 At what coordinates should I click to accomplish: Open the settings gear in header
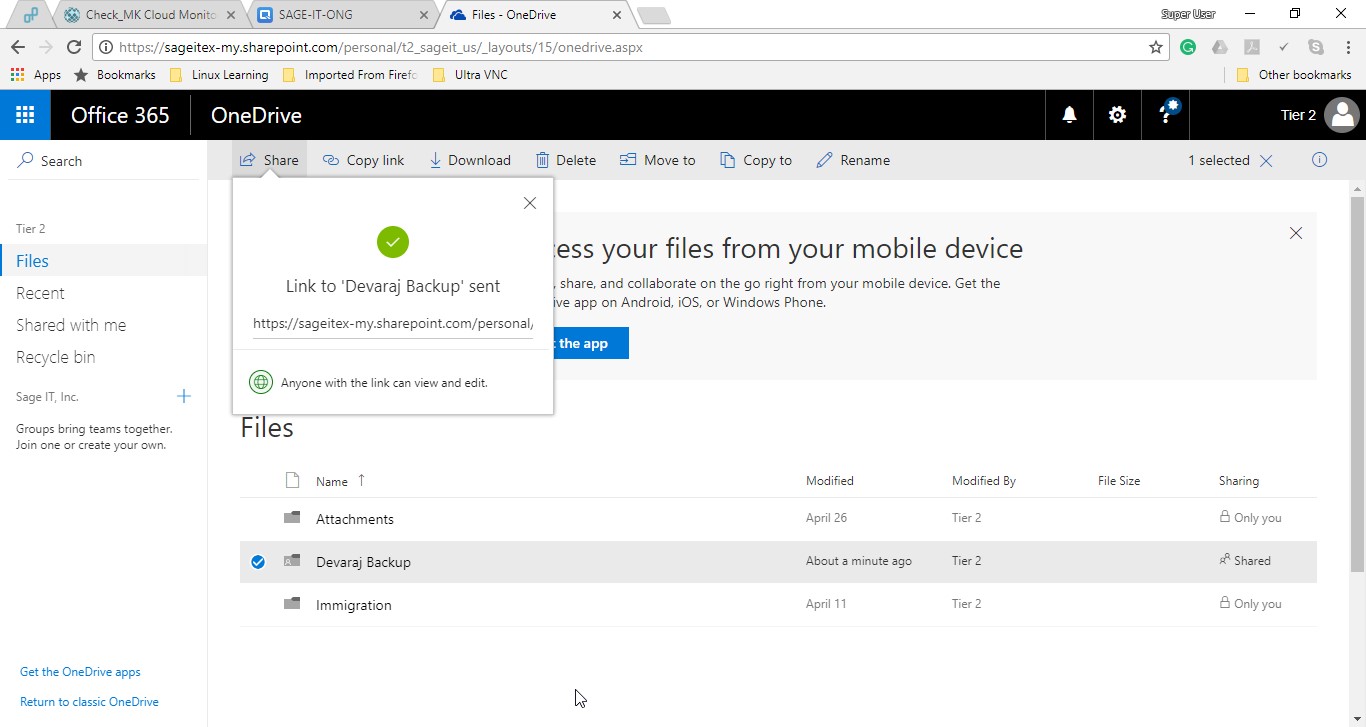click(1117, 115)
